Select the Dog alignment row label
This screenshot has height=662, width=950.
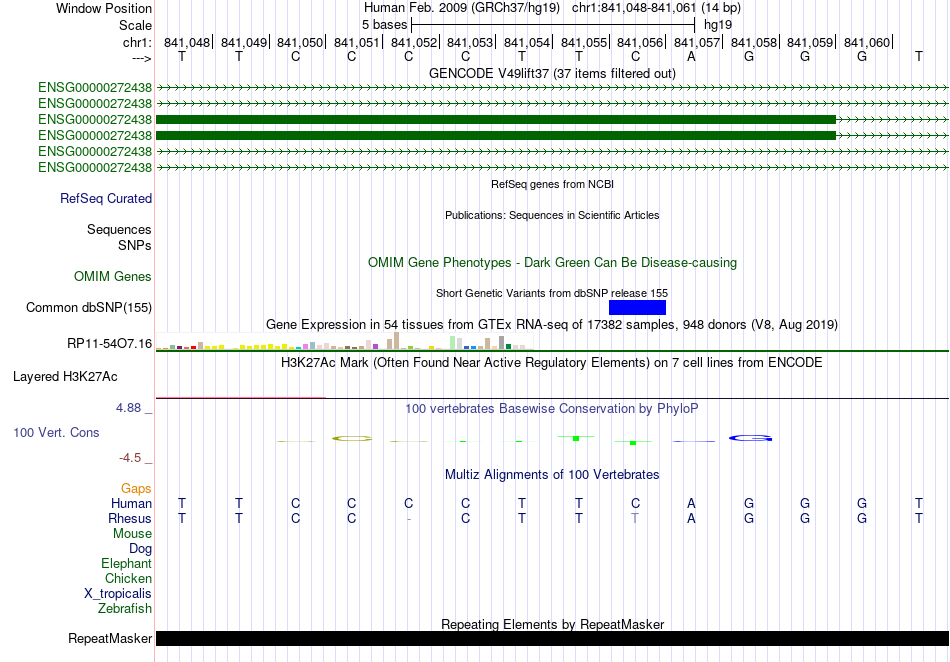click(141, 549)
